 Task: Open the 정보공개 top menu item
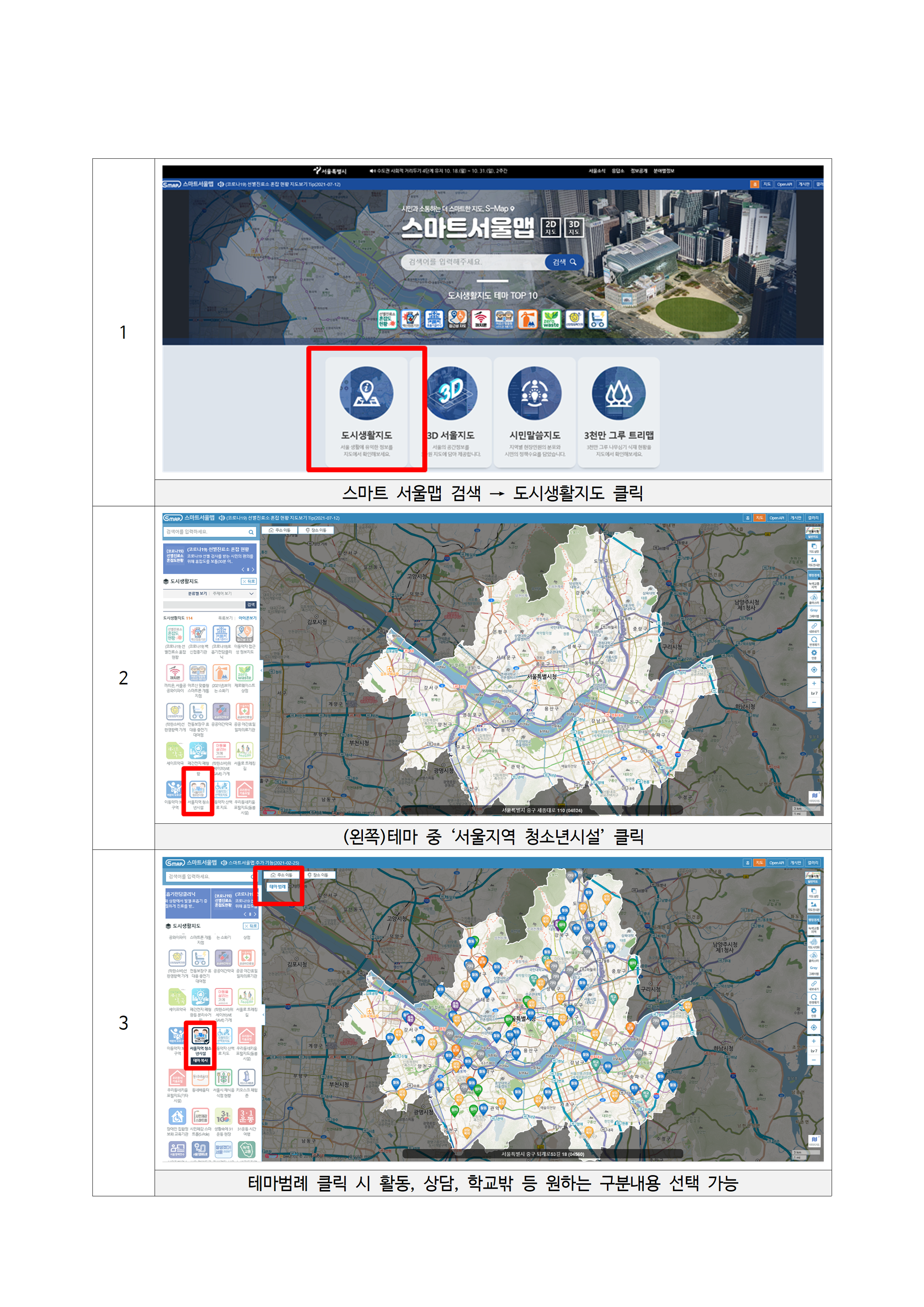pyautogui.click(x=639, y=171)
